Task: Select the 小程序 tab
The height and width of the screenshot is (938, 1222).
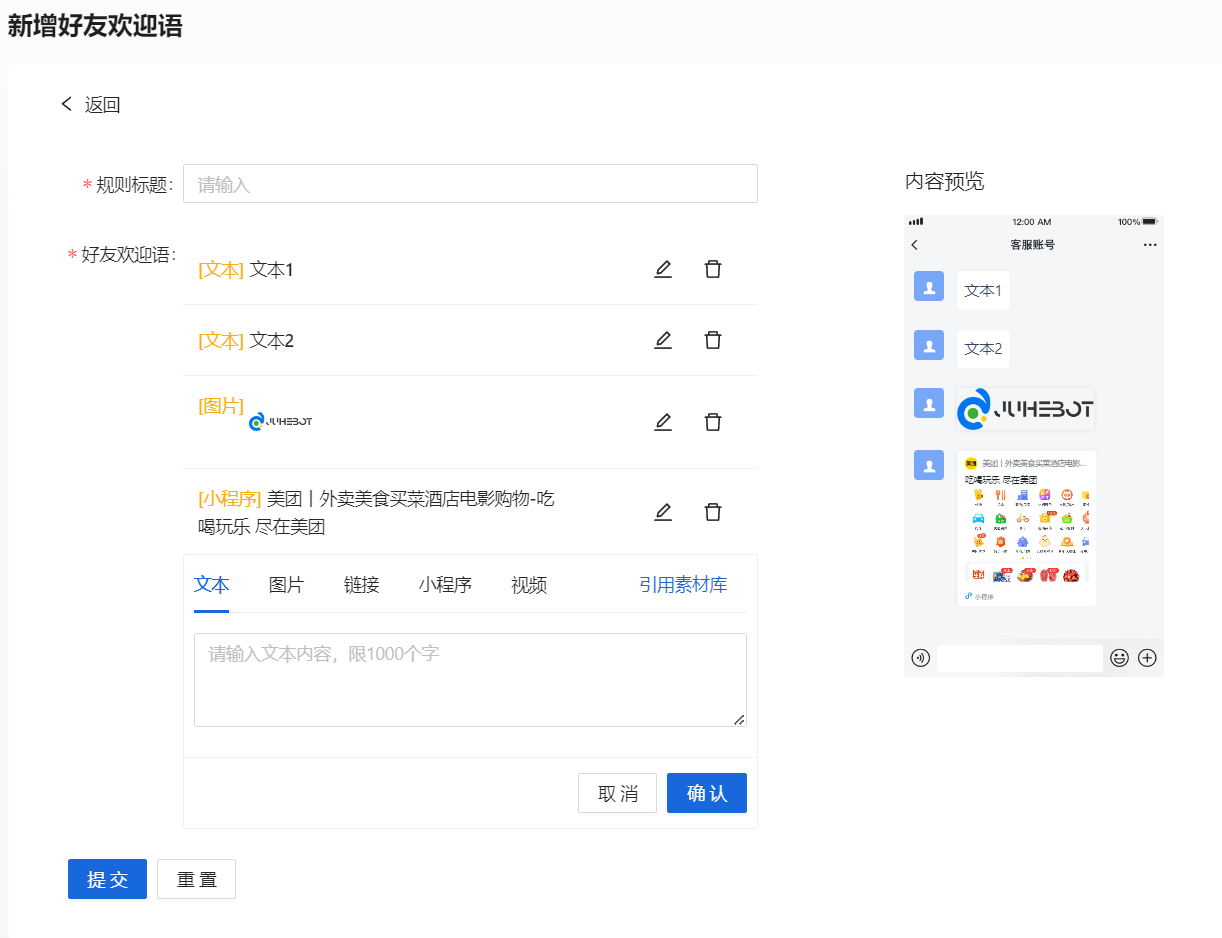Action: point(445,585)
